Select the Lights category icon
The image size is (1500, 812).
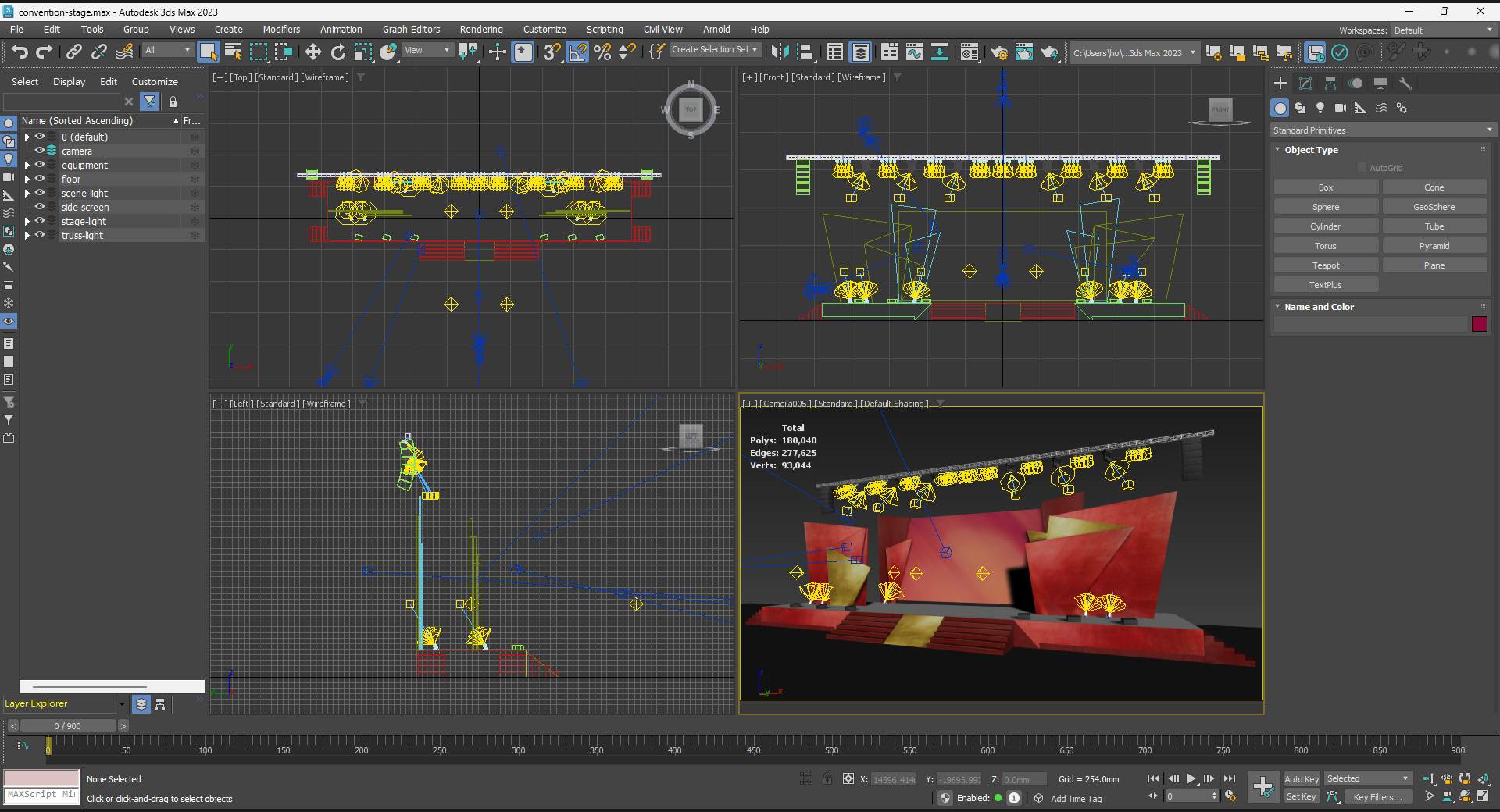click(1320, 108)
